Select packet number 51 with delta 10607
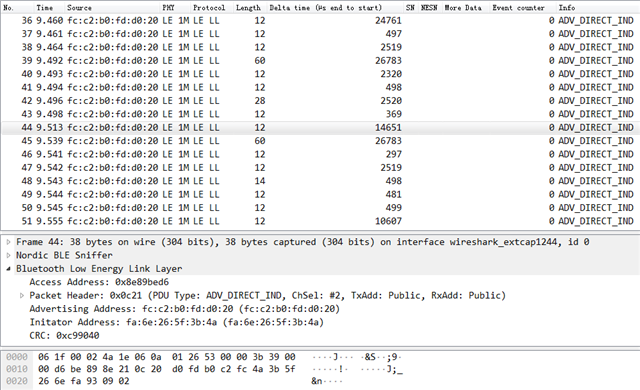 (320, 221)
